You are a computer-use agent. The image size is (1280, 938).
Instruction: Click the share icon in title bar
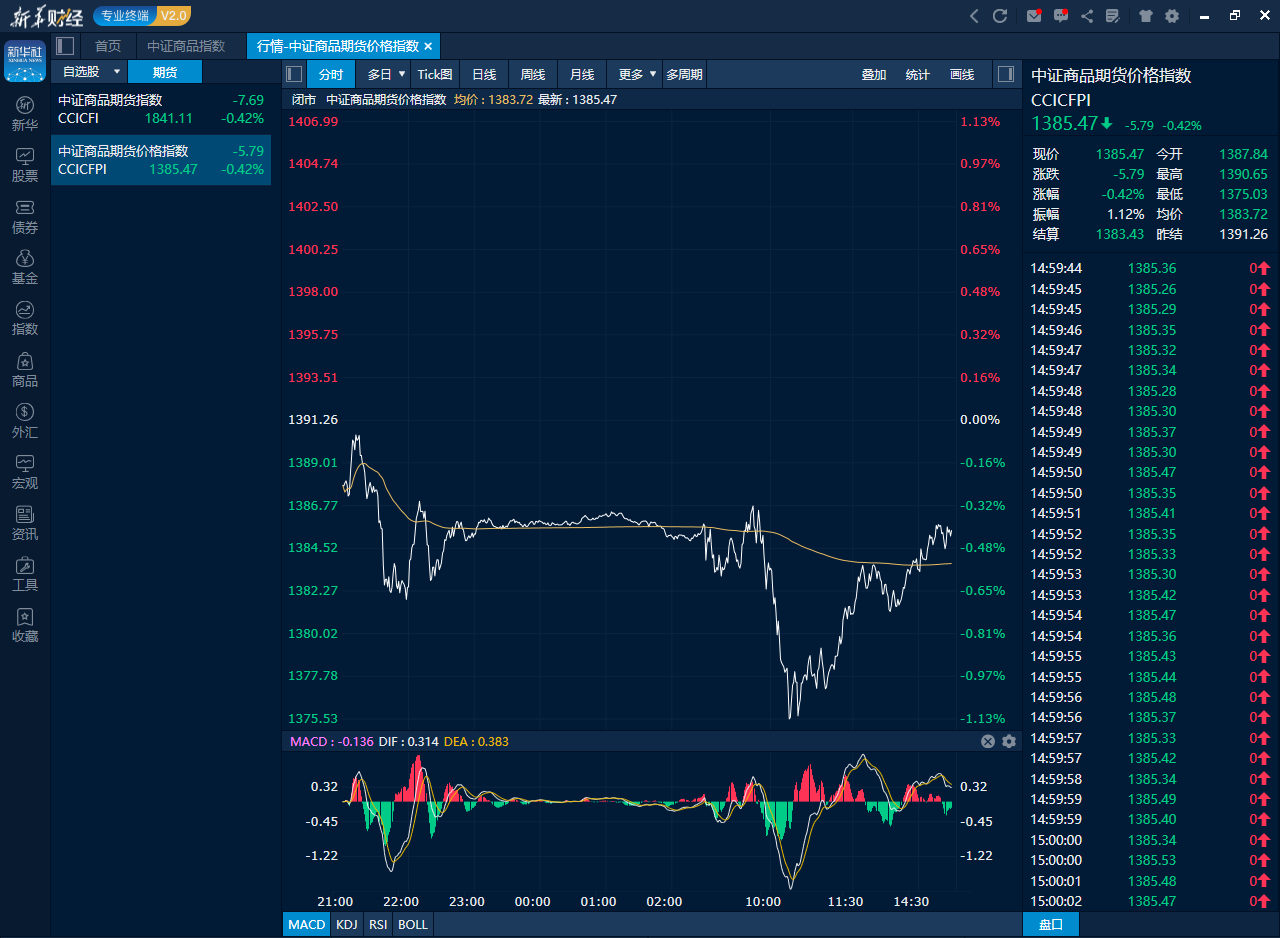click(1087, 16)
